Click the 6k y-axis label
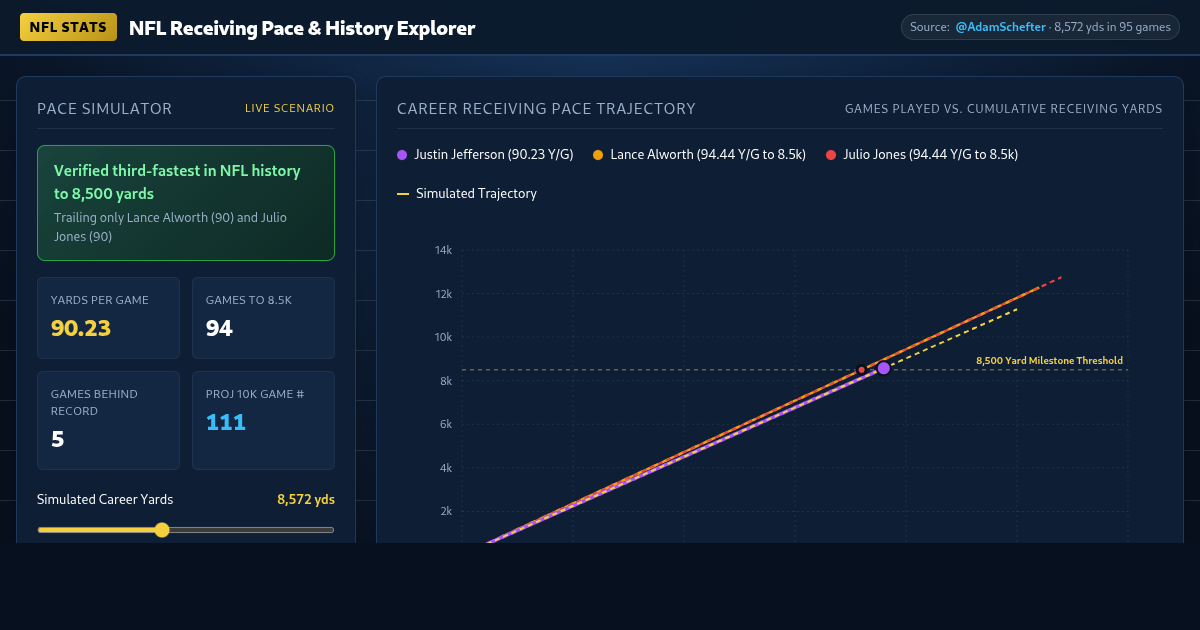This screenshot has width=1200, height=630. pyautogui.click(x=445, y=424)
